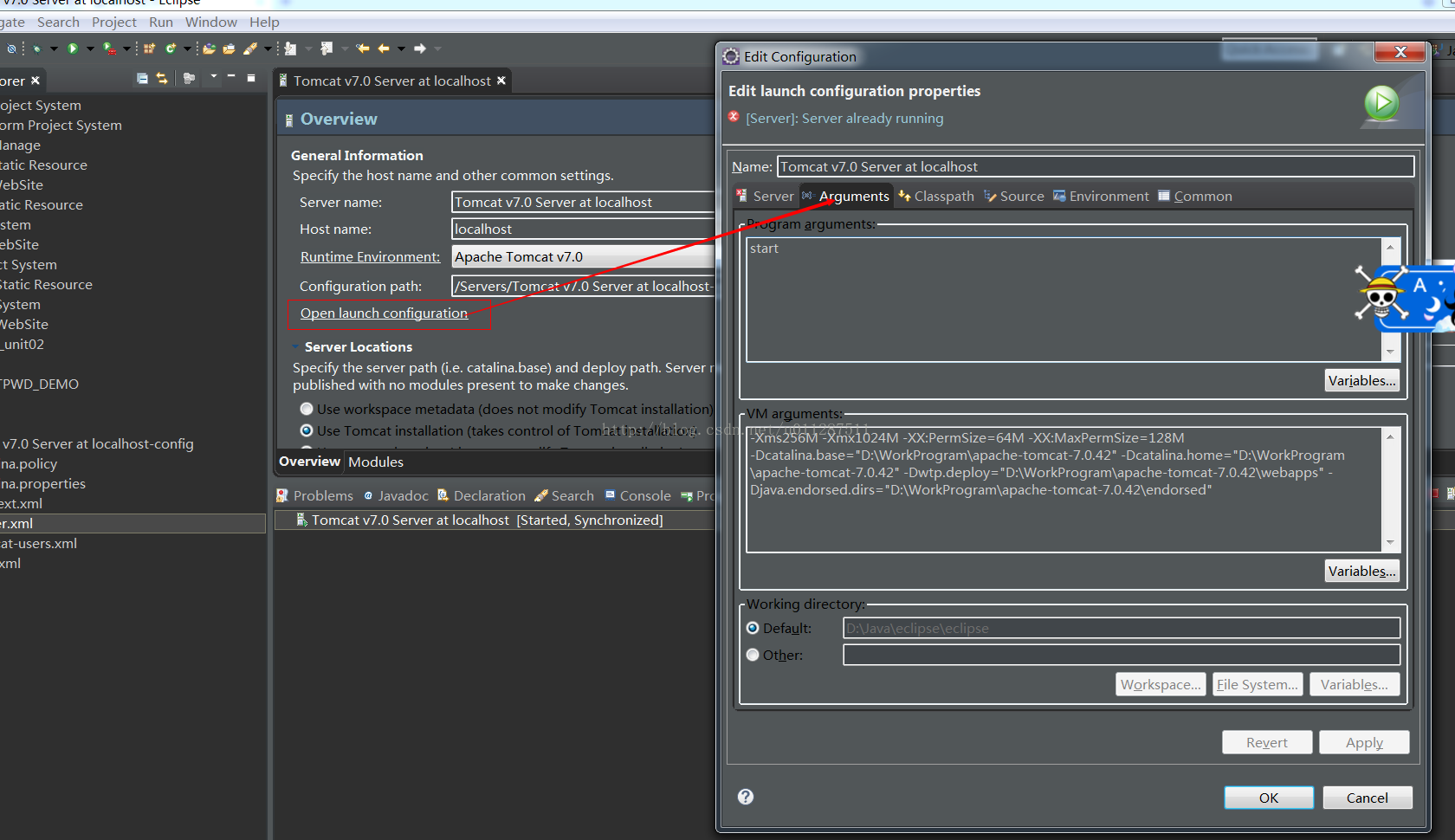This screenshot has height=840, width=1455.
Task: Close the explorer view tab
Action: 36,81
